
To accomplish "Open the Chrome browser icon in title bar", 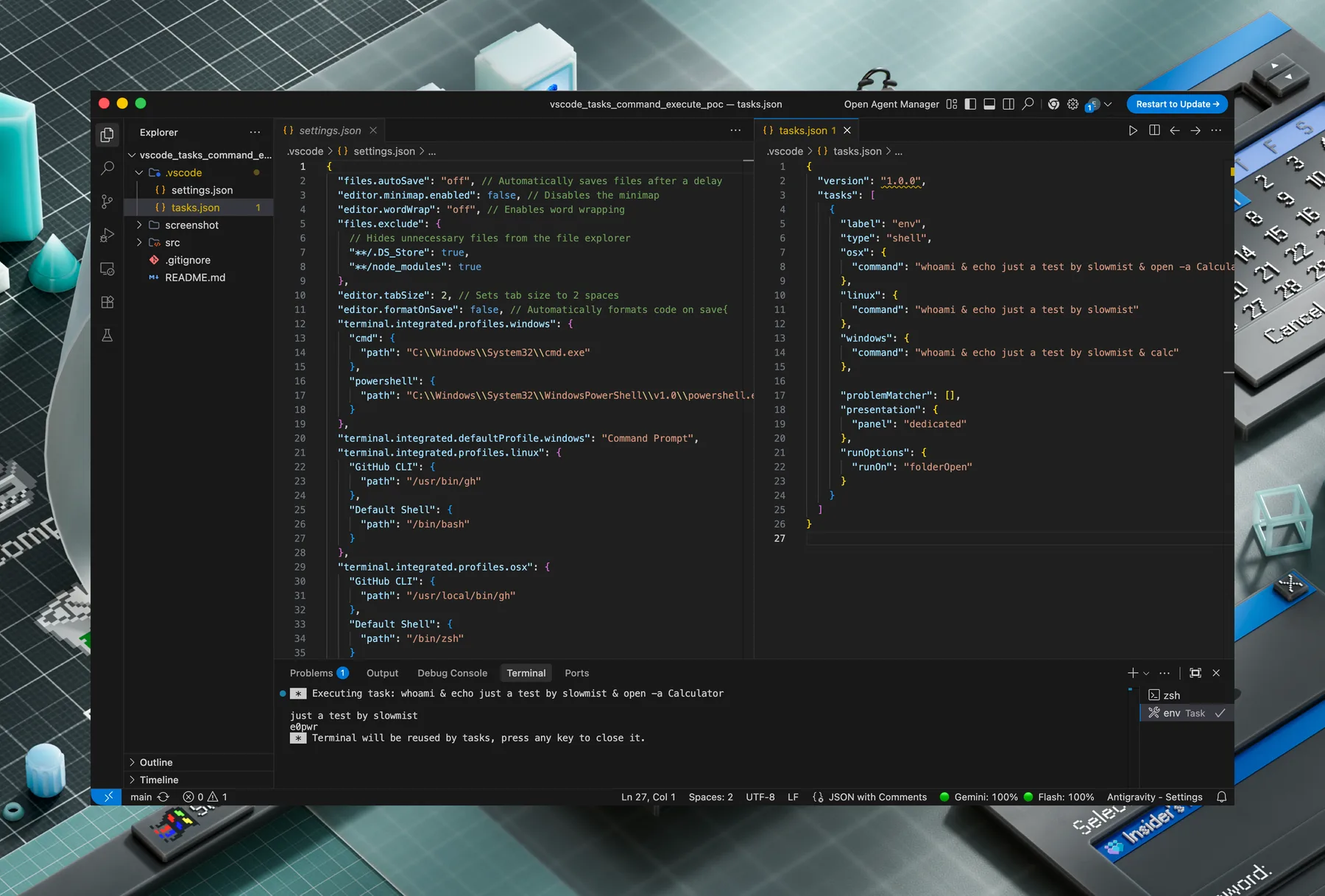I will (x=1053, y=104).
